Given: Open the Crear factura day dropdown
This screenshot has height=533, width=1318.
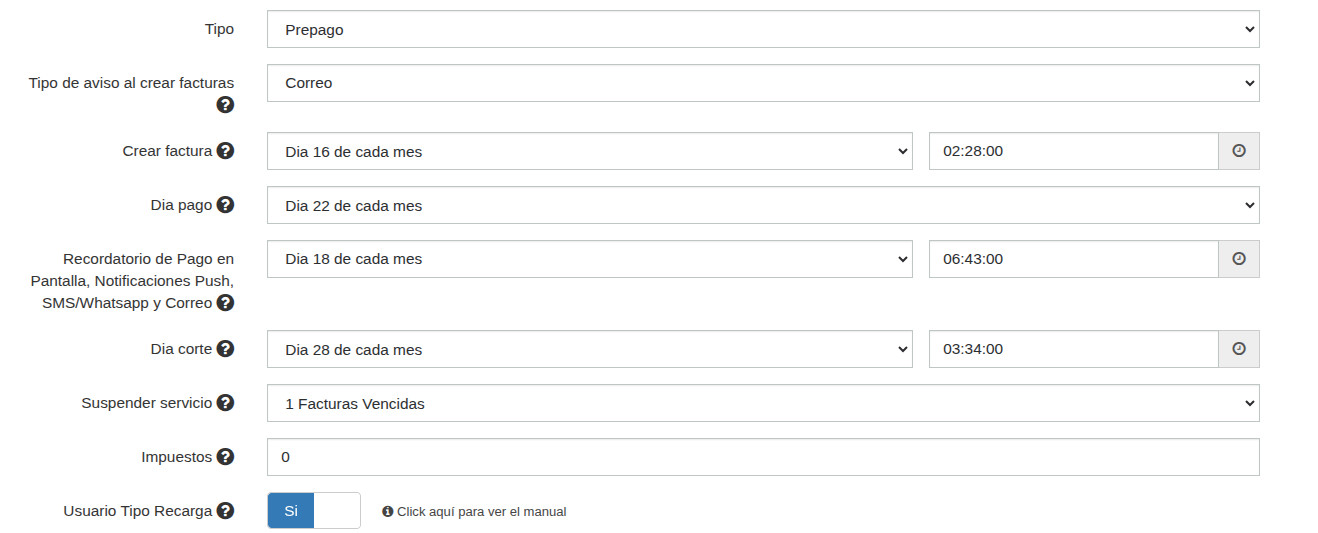Looking at the screenshot, I should (589, 151).
